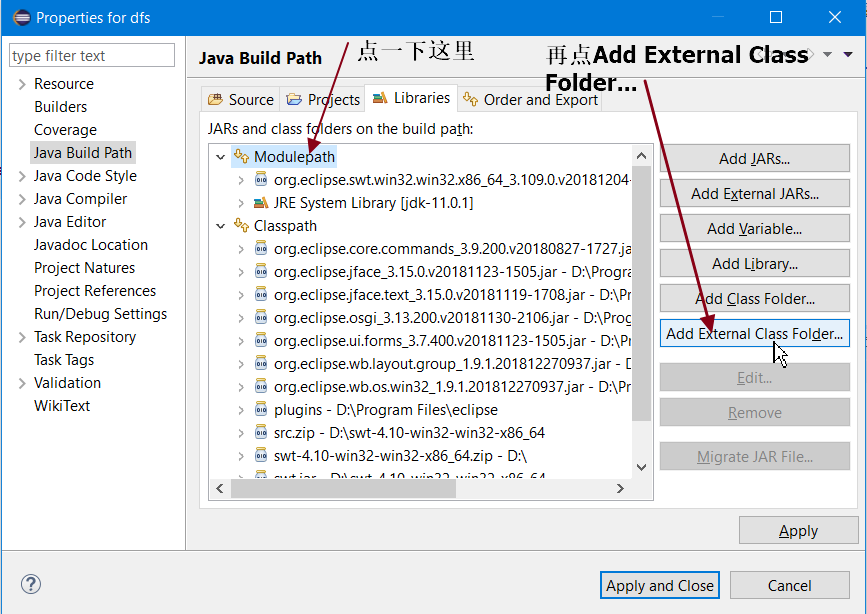Click Add External Class Folder... button
The height and width of the screenshot is (614, 867).
[755, 334]
